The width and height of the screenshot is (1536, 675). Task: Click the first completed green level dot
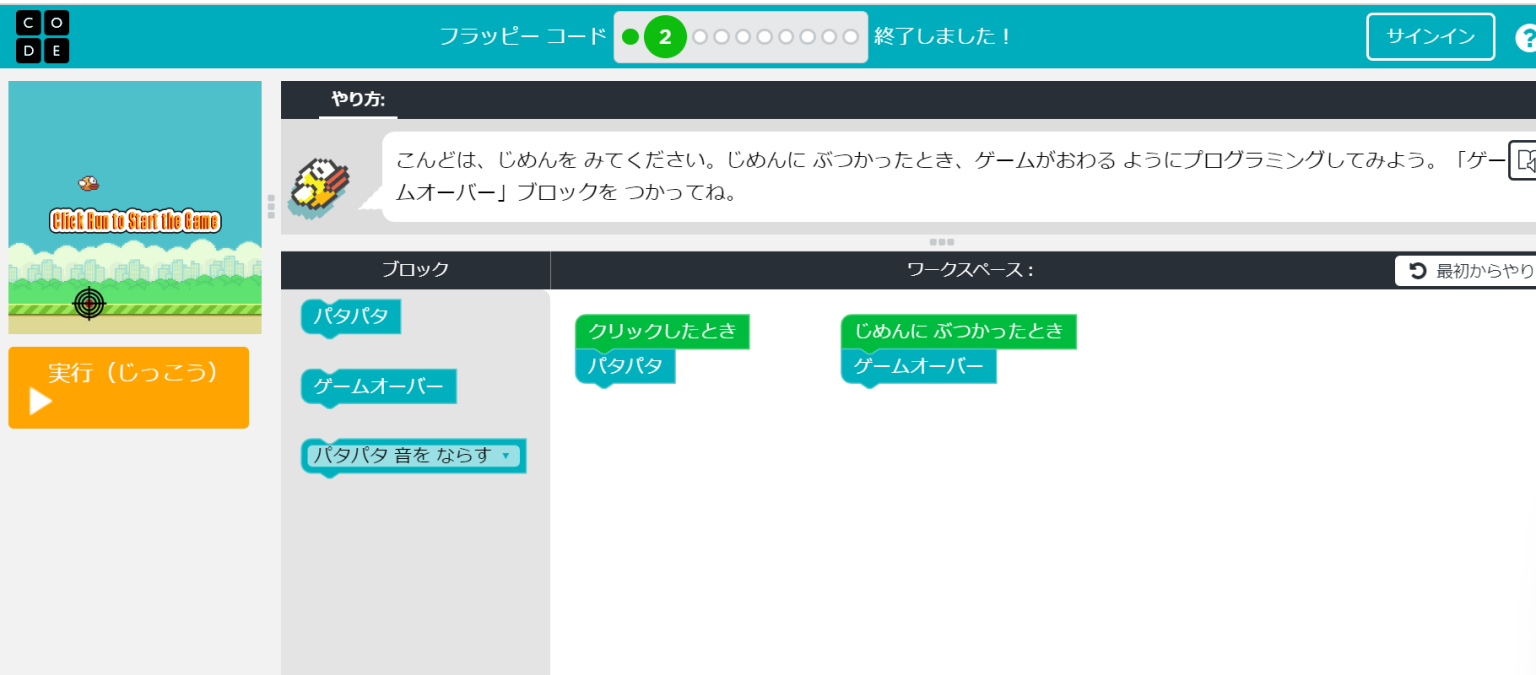630,37
